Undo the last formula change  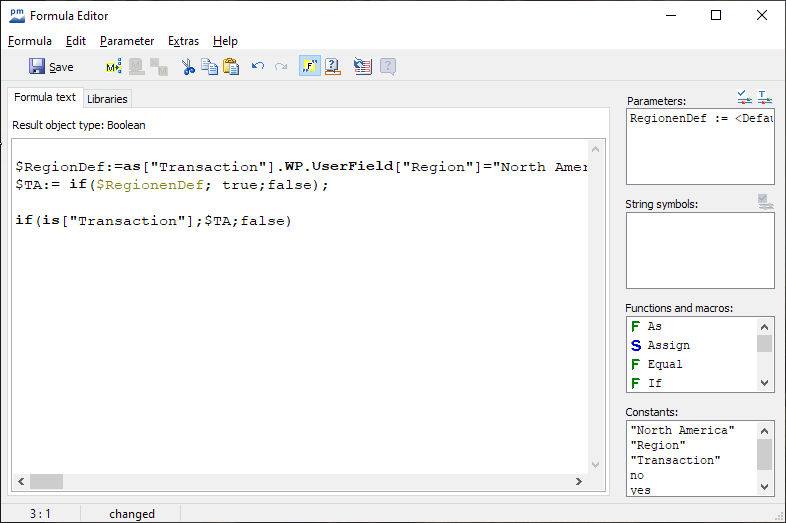pos(258,67)
